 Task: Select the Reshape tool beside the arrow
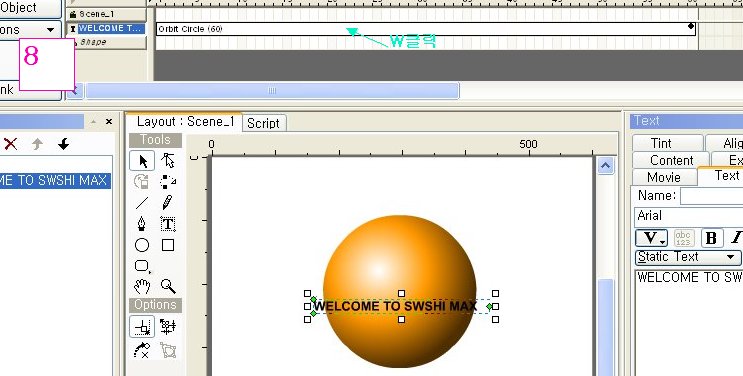point(168,161)
